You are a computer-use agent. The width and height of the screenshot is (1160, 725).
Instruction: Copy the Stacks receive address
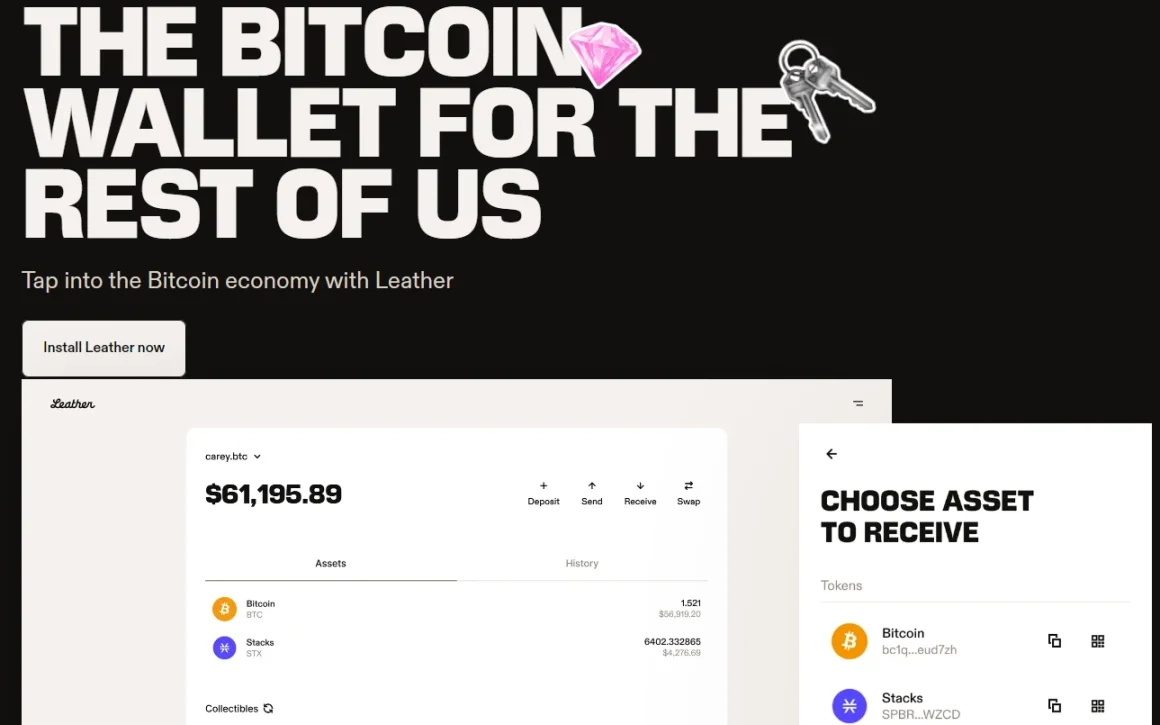pyautogui.click(x=1054, y=706)
